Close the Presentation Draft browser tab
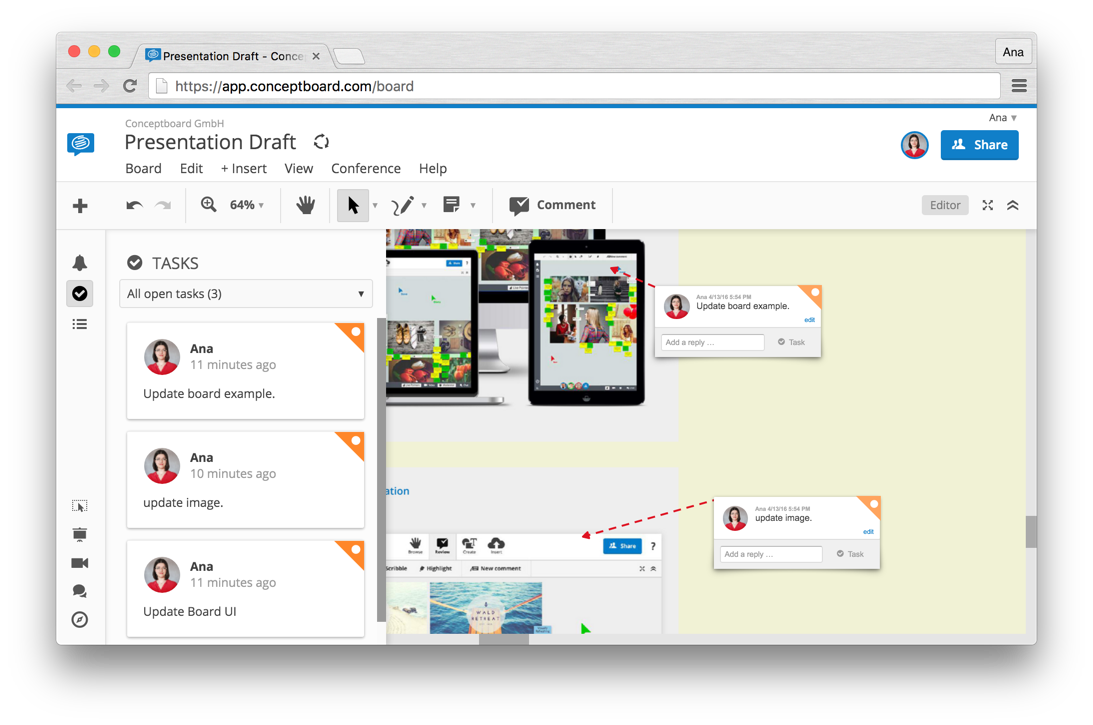 pyautogui.click(x=316, y=56)
